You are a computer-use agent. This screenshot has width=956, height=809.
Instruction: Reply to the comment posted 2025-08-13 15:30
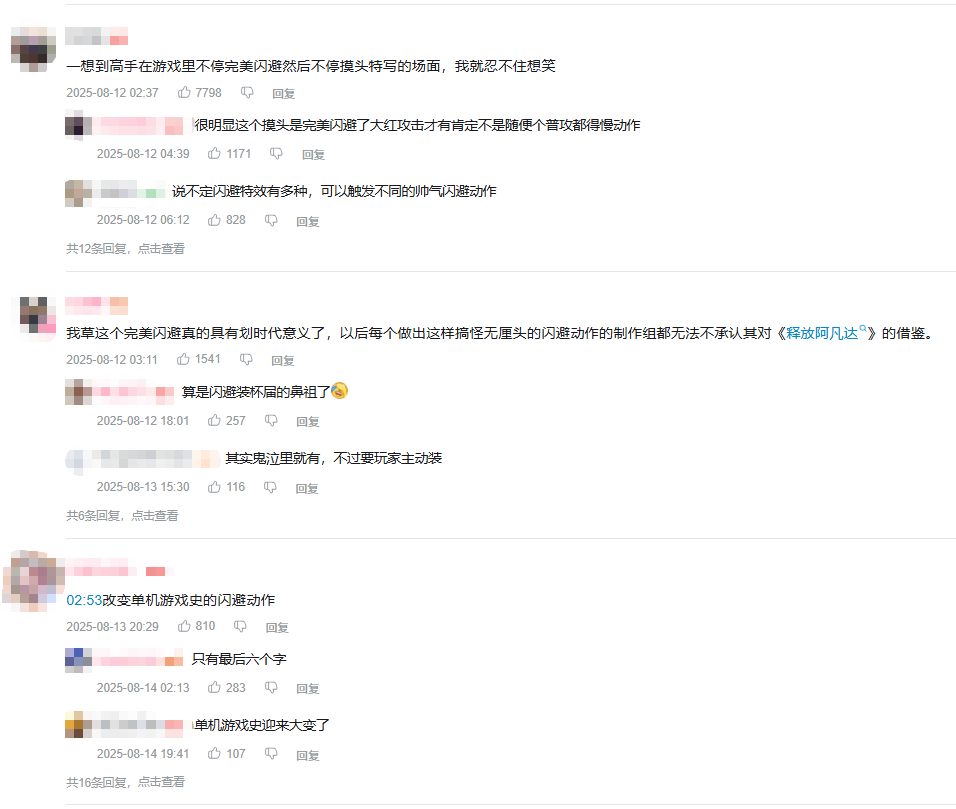click(307, 488)
